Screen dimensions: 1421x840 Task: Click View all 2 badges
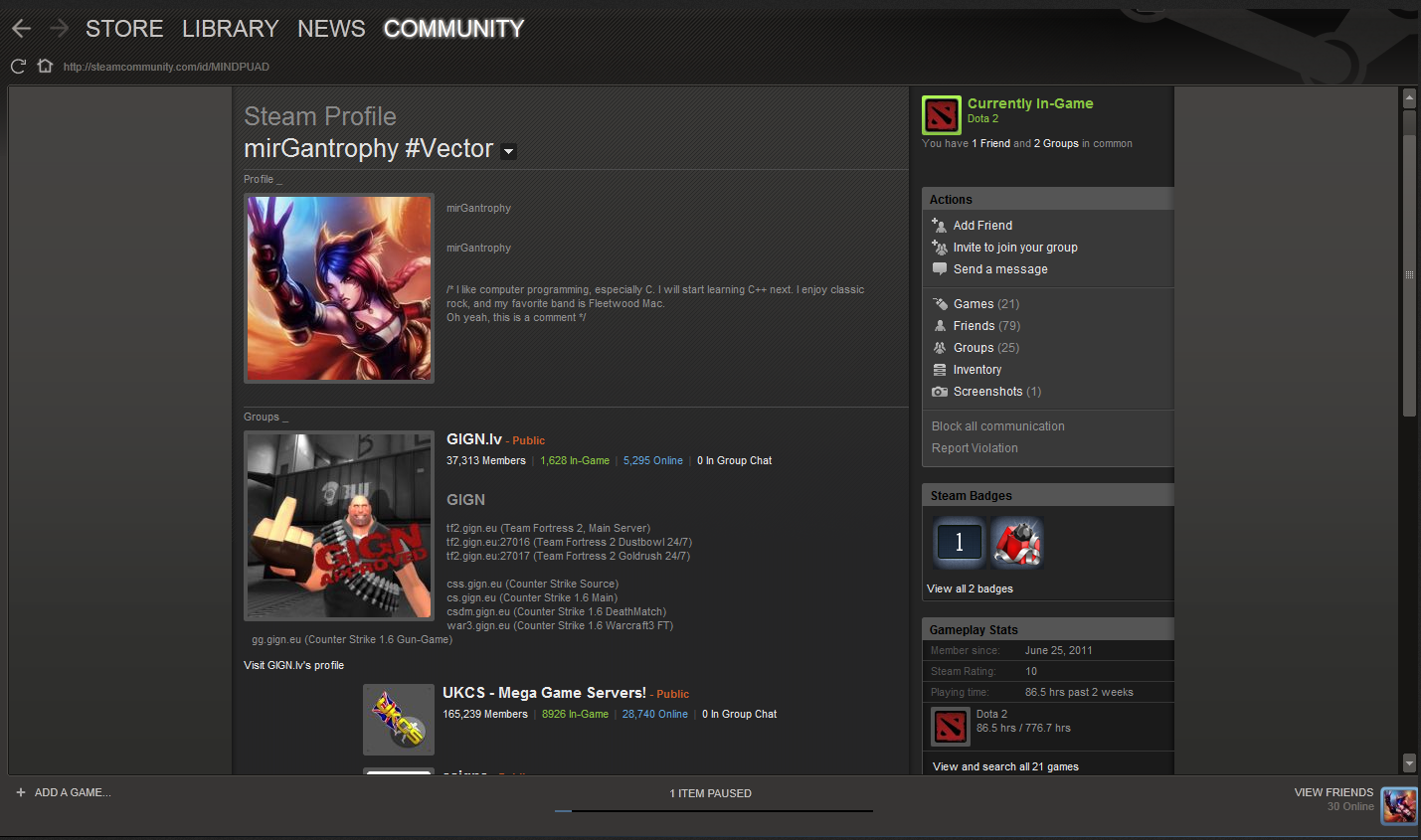pos(970,588)
